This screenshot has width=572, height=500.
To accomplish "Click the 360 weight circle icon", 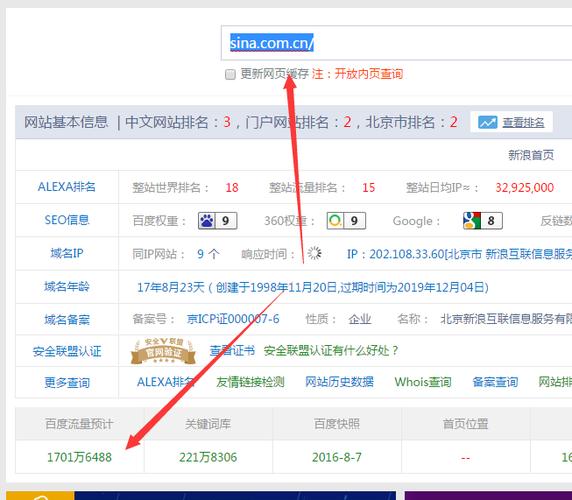I will (335, 221).
